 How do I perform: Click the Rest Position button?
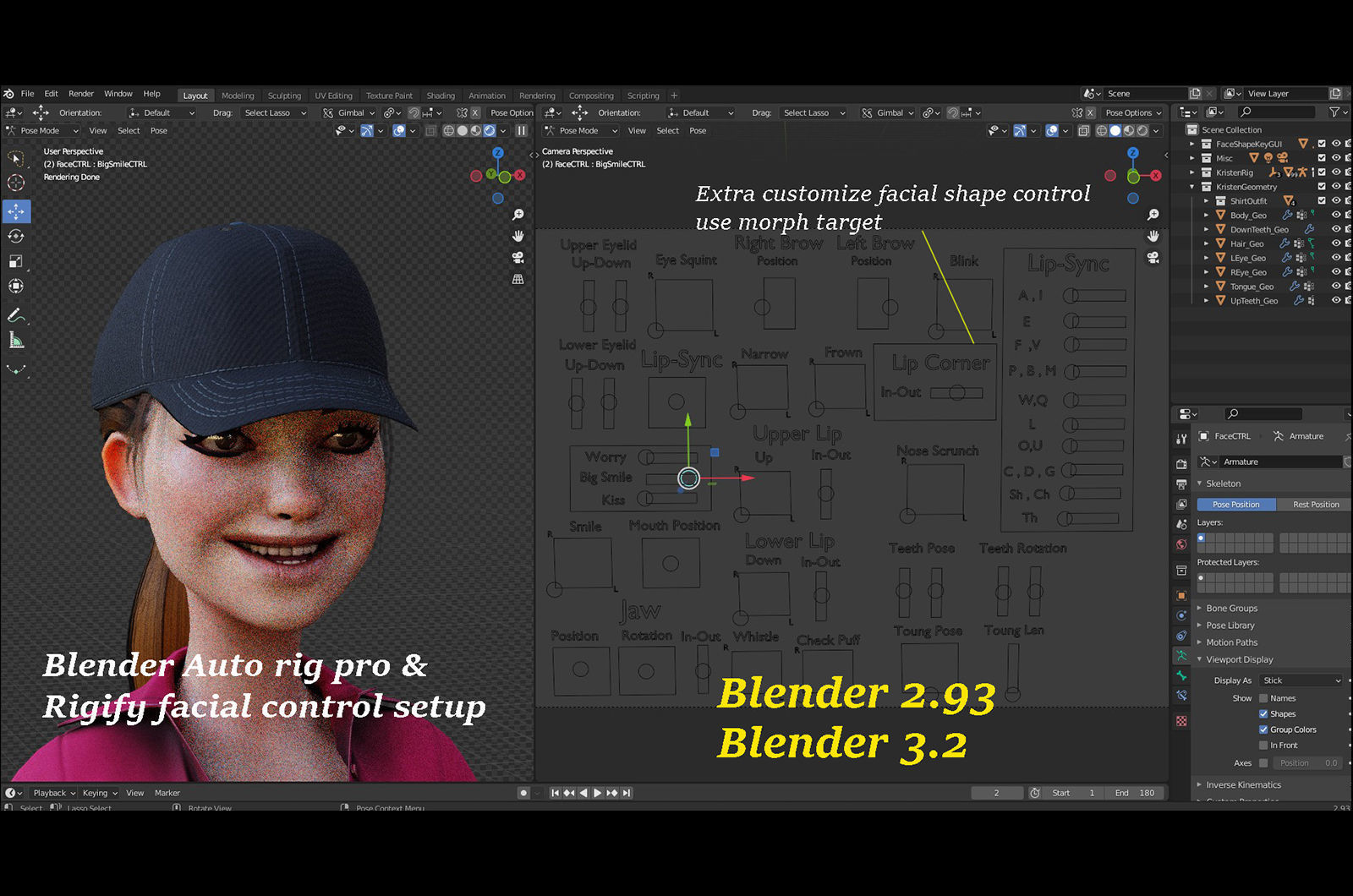pos(1315,505)
